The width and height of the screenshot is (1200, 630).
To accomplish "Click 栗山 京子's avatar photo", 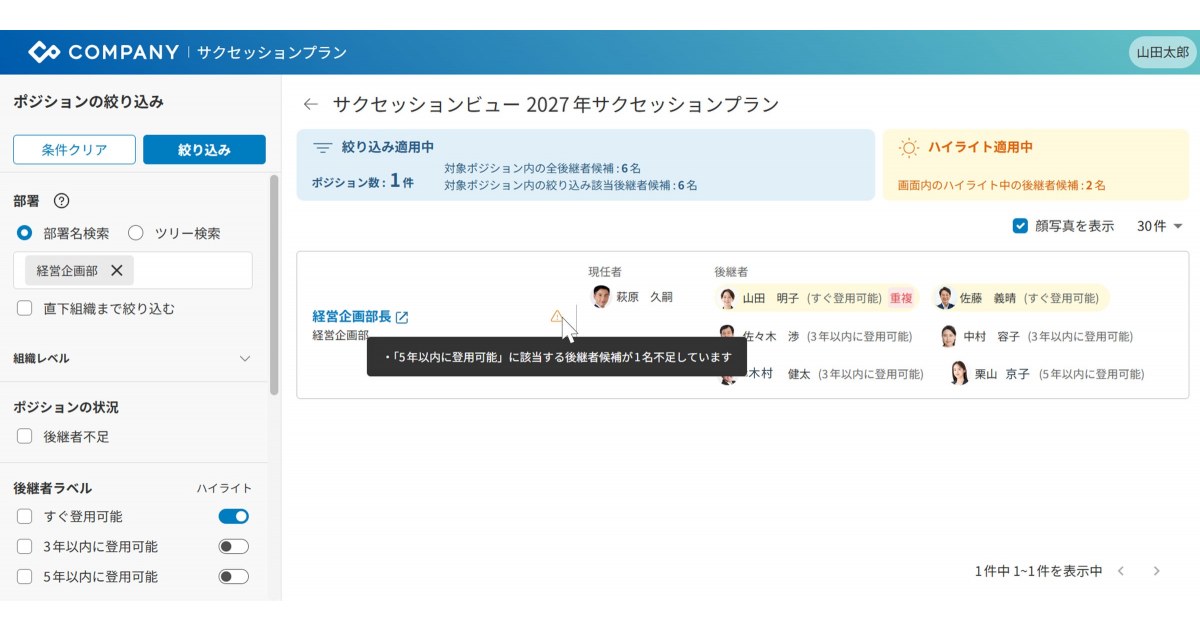I will [x=959, y=374].
